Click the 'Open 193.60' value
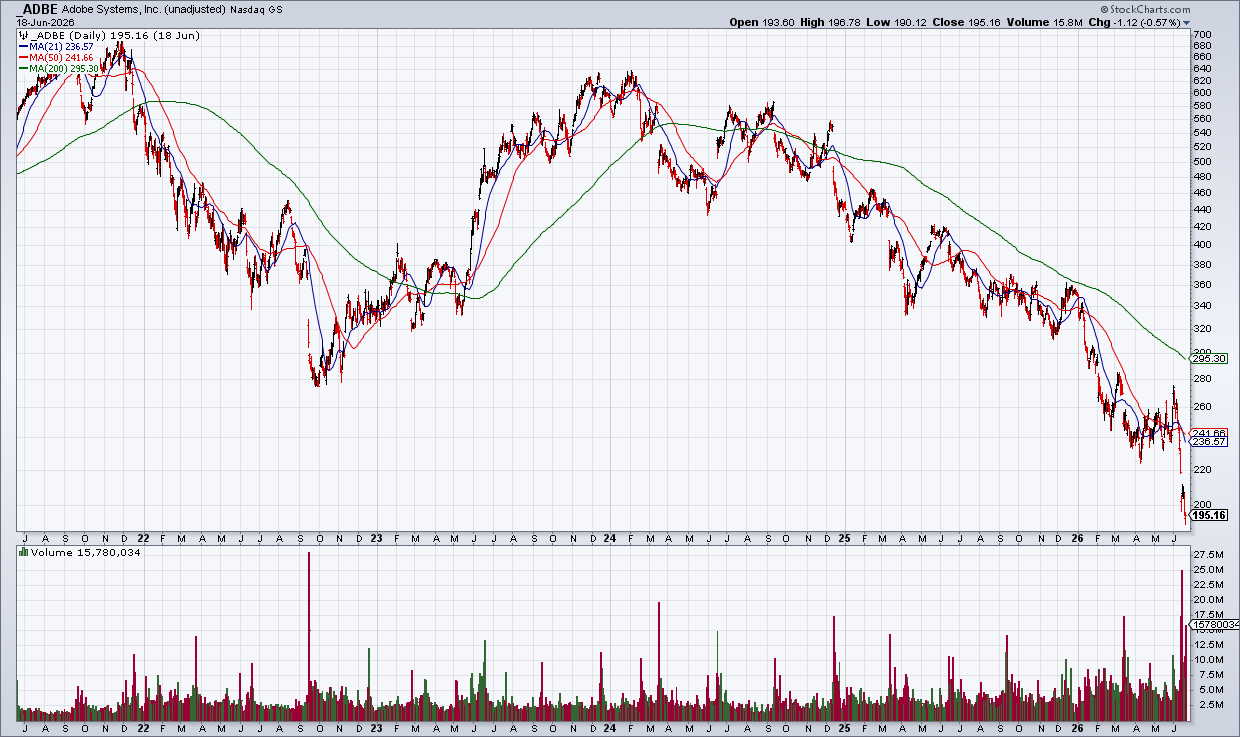1240x737 pixels. click(x=762, y=22)
